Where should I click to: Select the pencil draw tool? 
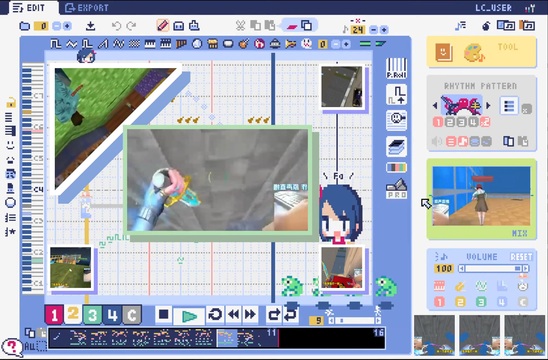163,26
